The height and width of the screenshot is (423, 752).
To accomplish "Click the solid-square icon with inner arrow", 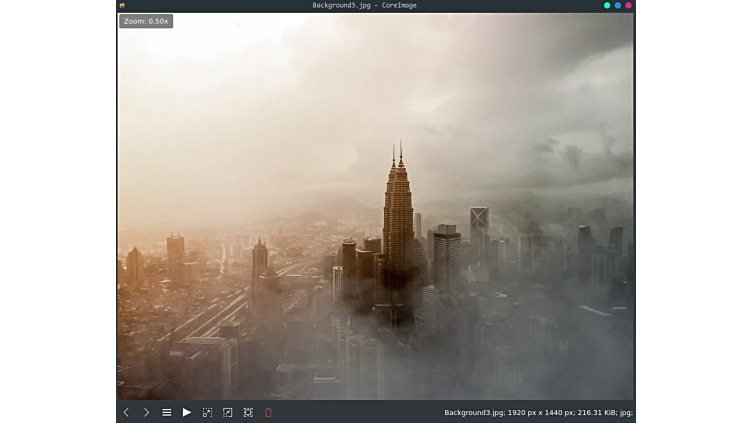I will tap(228, 412).
